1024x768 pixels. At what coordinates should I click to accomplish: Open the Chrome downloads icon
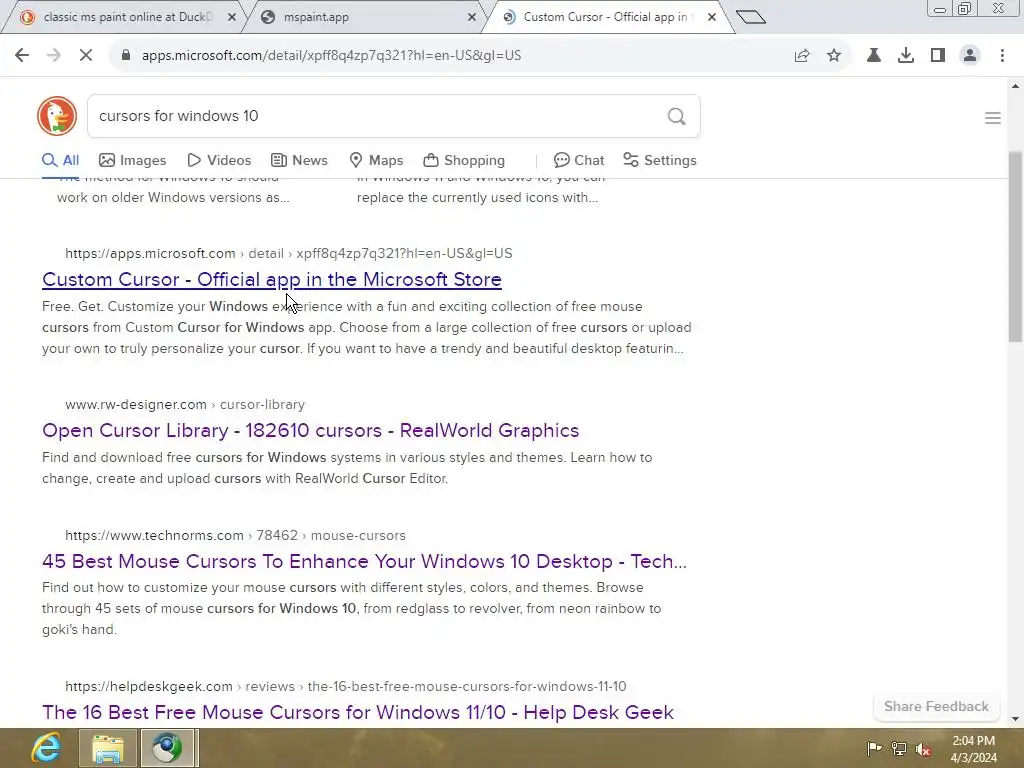click(x=905, y=56)
